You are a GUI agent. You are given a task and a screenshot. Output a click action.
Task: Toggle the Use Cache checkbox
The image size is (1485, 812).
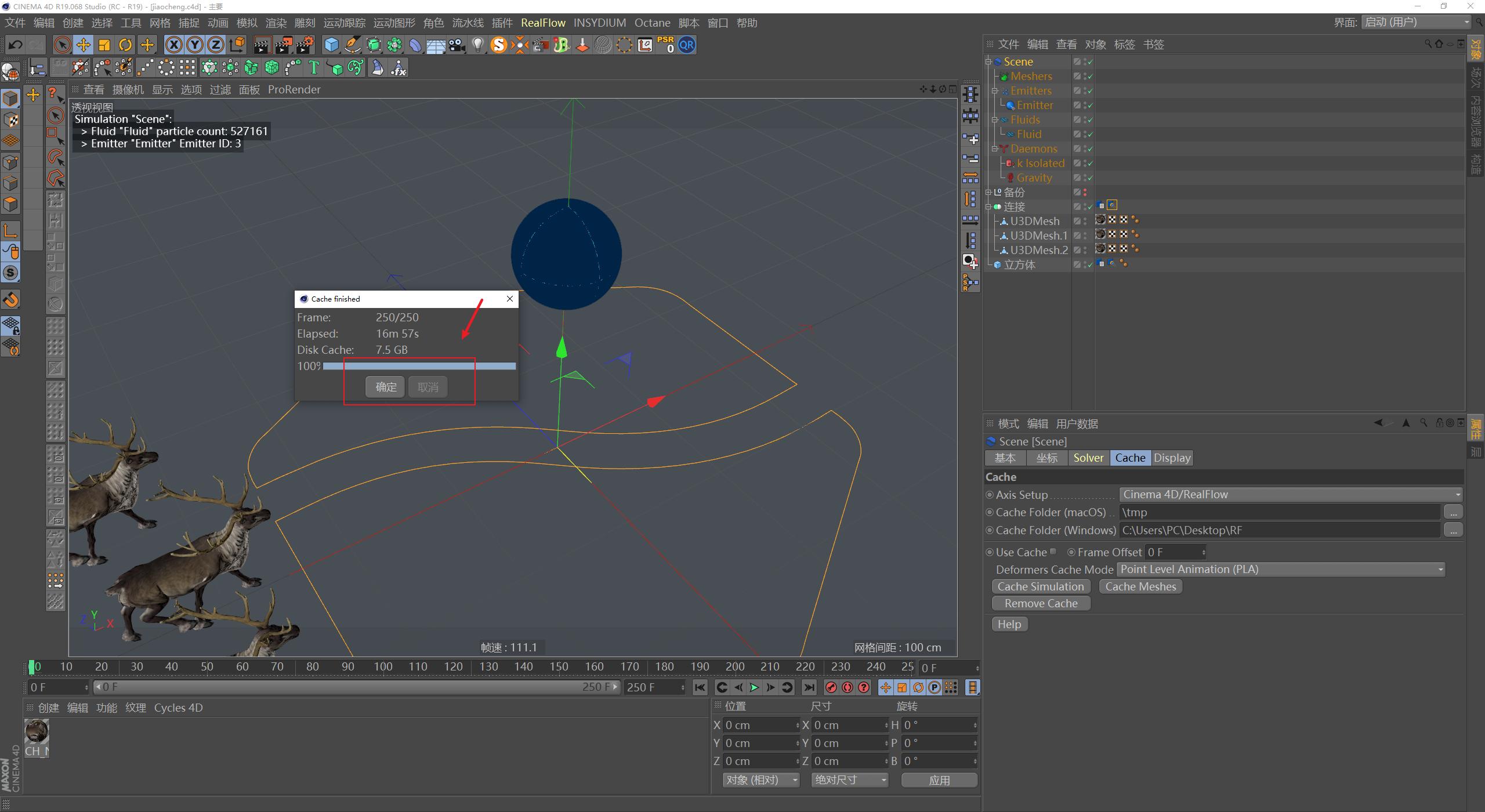click(1053, 552)
